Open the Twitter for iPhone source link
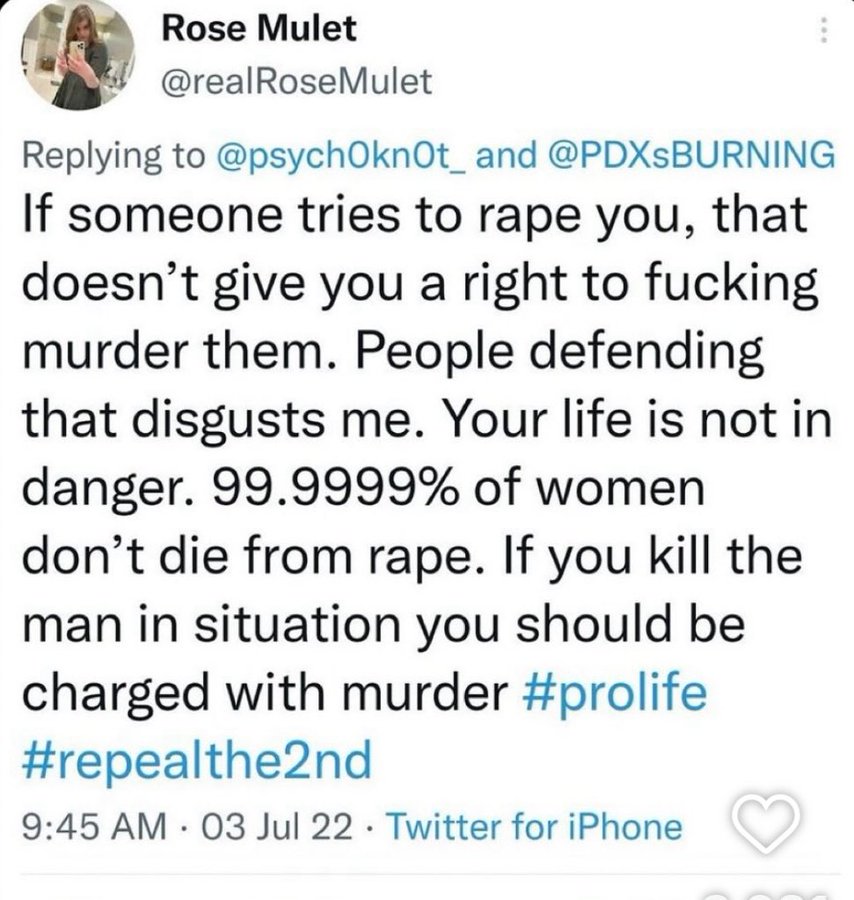Screen dimensions: 854x900 click(533, 827)
